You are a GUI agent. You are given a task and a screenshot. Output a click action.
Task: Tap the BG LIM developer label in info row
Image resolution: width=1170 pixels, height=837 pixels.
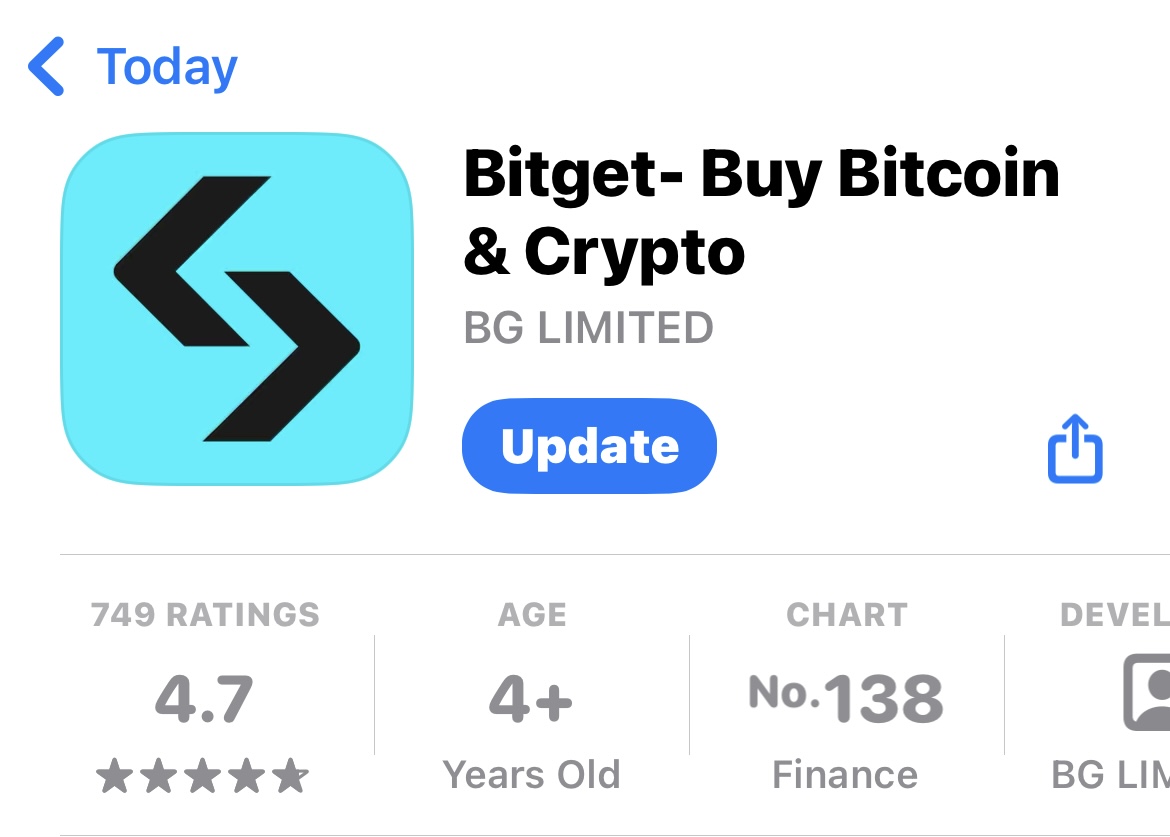1110,775
